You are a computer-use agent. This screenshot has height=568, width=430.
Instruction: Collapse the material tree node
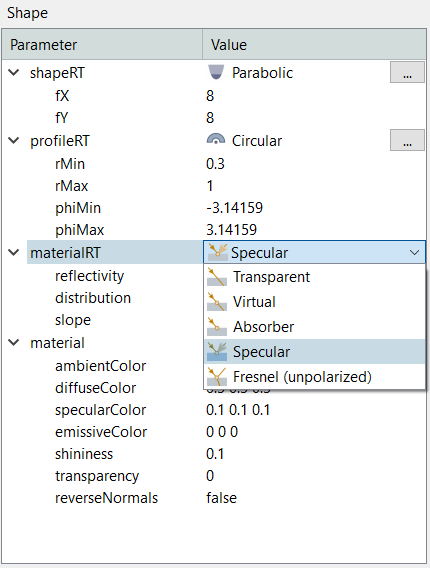tap(14, 342)
